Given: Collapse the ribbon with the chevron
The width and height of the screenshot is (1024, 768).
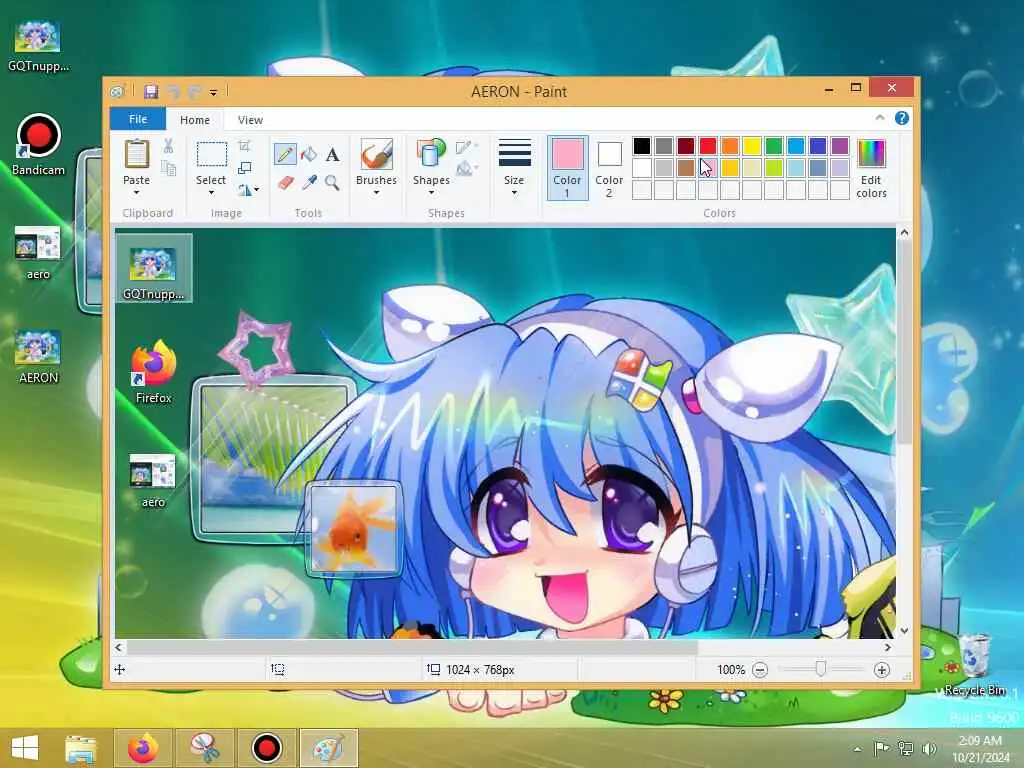Looking at the screenshot, I should (880, 118).
